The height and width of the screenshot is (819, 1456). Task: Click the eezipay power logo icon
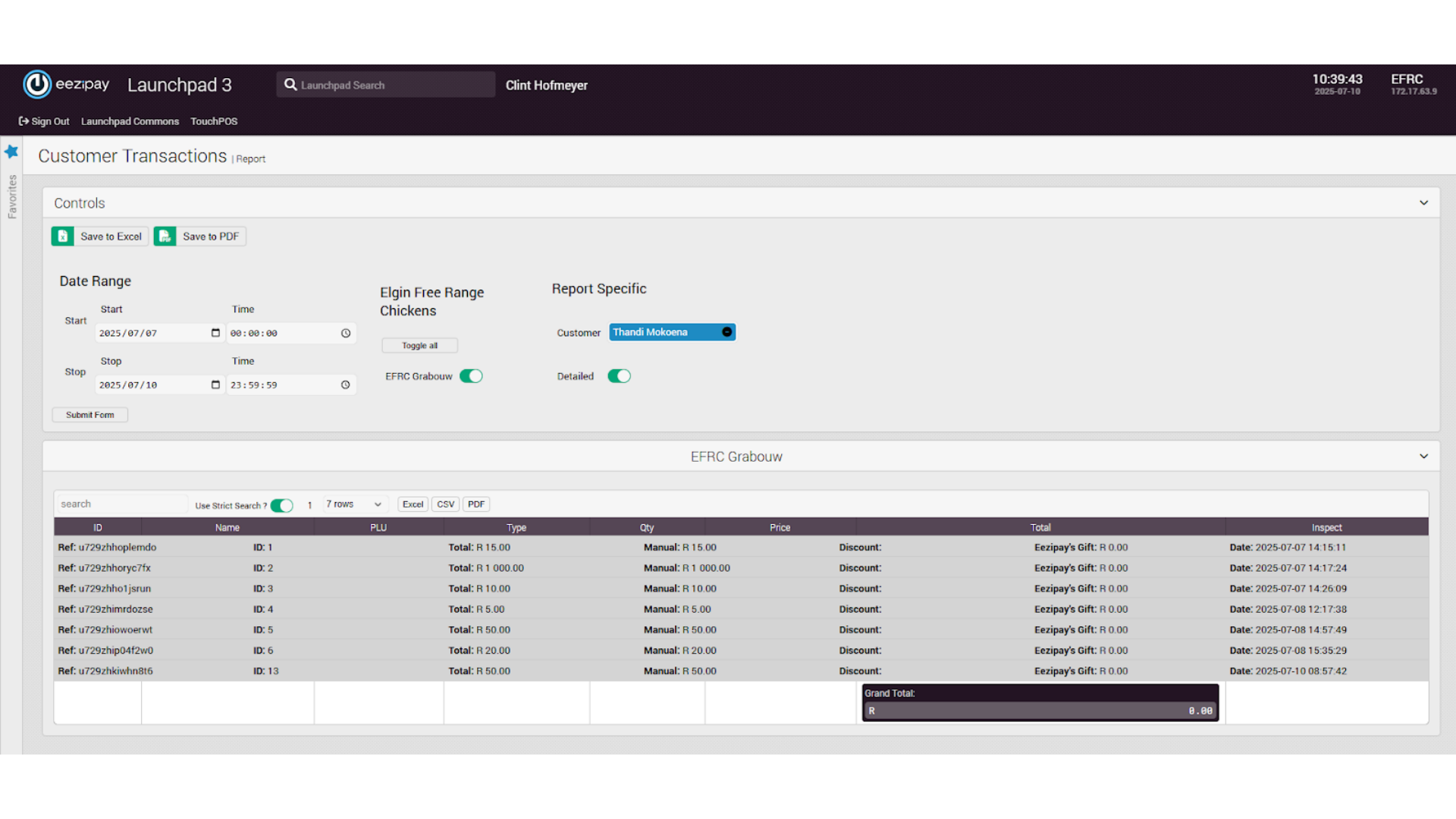point(36,84)
